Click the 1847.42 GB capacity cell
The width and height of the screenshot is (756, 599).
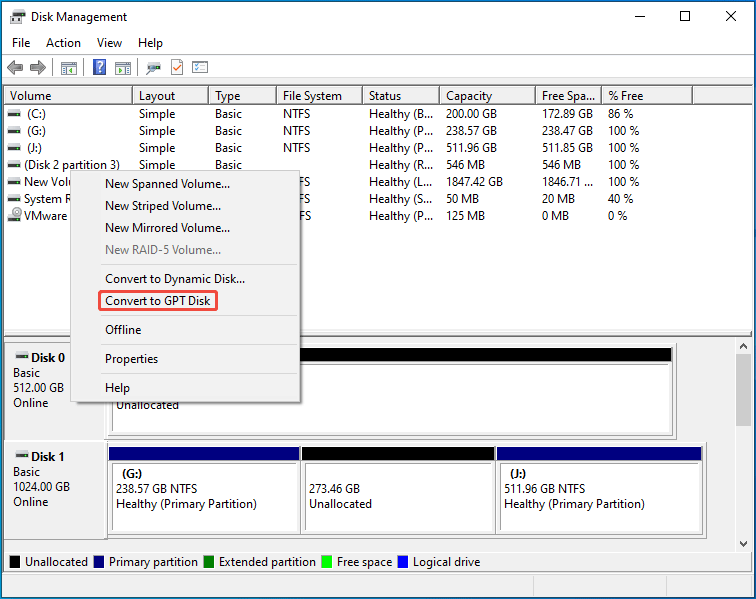474,182
